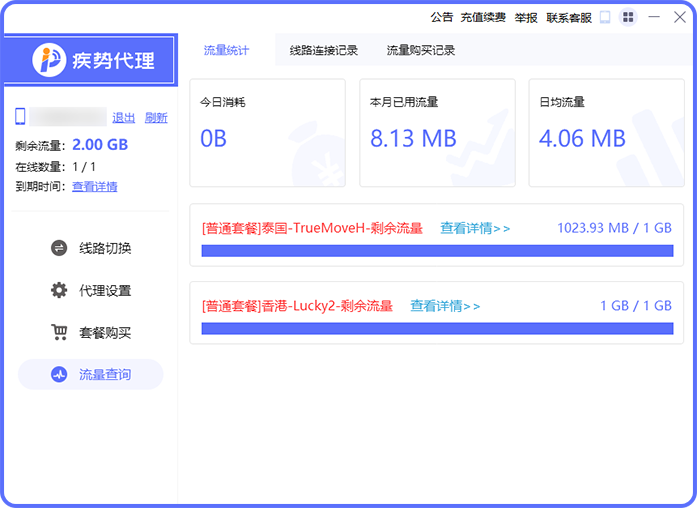697x508 pixels.
Task: Click 充值续费 in the top bar
Action: click(x=483, y=17)
